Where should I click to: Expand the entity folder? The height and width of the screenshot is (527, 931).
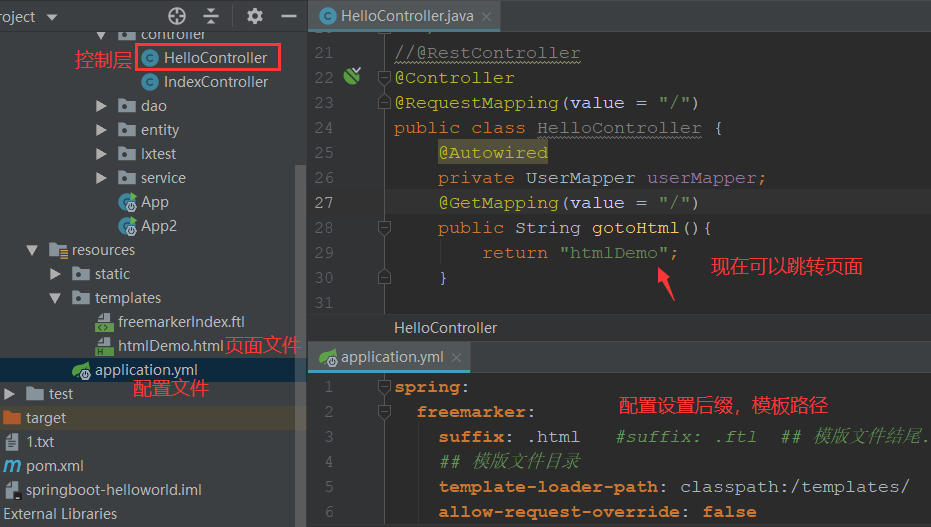click(x=101, y=130)
